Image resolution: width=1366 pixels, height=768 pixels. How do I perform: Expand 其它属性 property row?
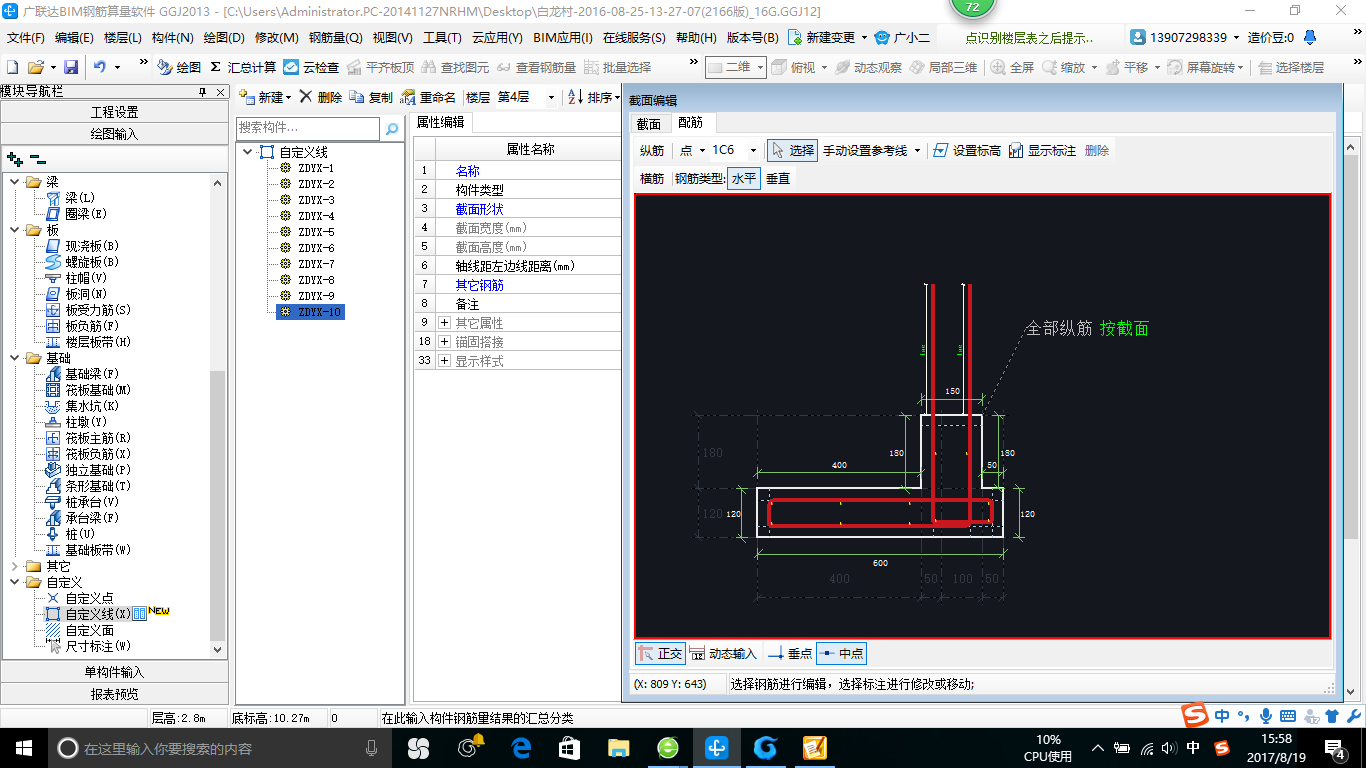coord(444,323)
